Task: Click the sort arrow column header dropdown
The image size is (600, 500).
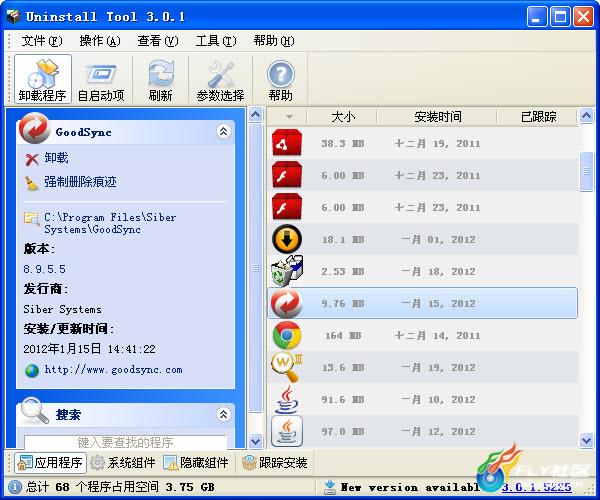Action: pos(289,117)
